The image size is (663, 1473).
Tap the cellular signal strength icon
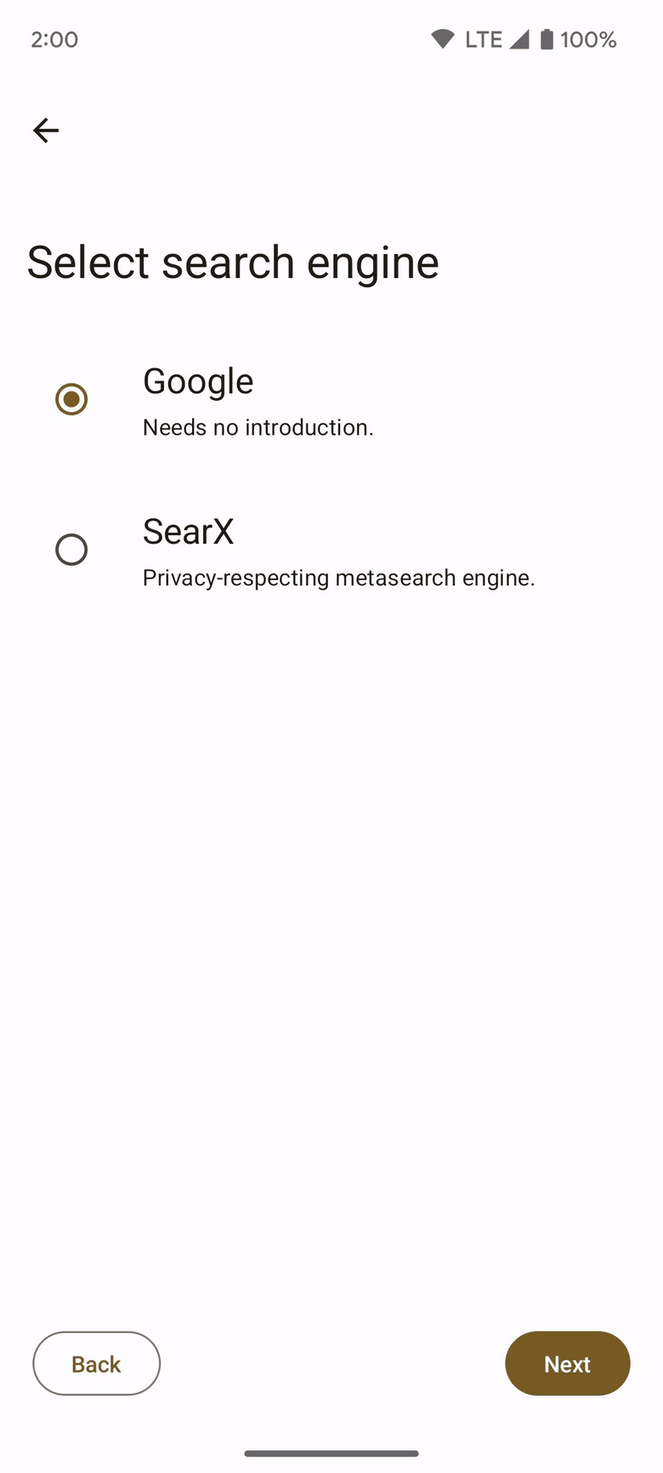click(x=519, y=40)
